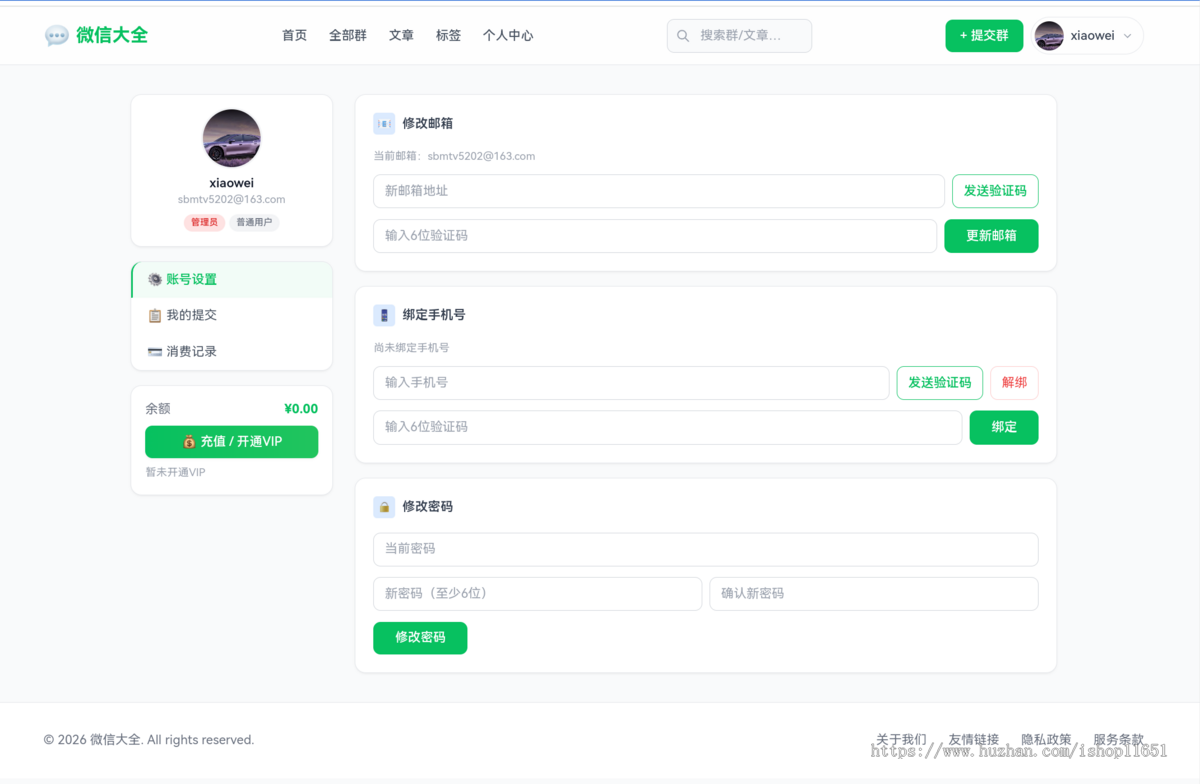Click the 微信大全 chat bubble logo icon
1200x784 pixels.
(x=57, y=36)
